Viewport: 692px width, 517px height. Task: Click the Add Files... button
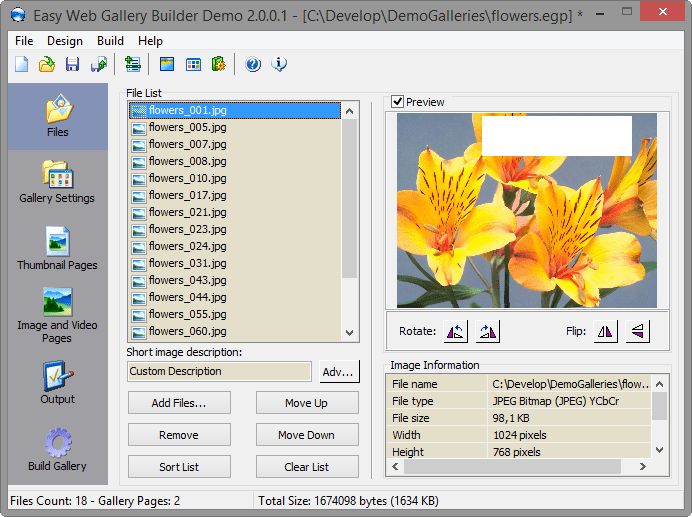179,403
